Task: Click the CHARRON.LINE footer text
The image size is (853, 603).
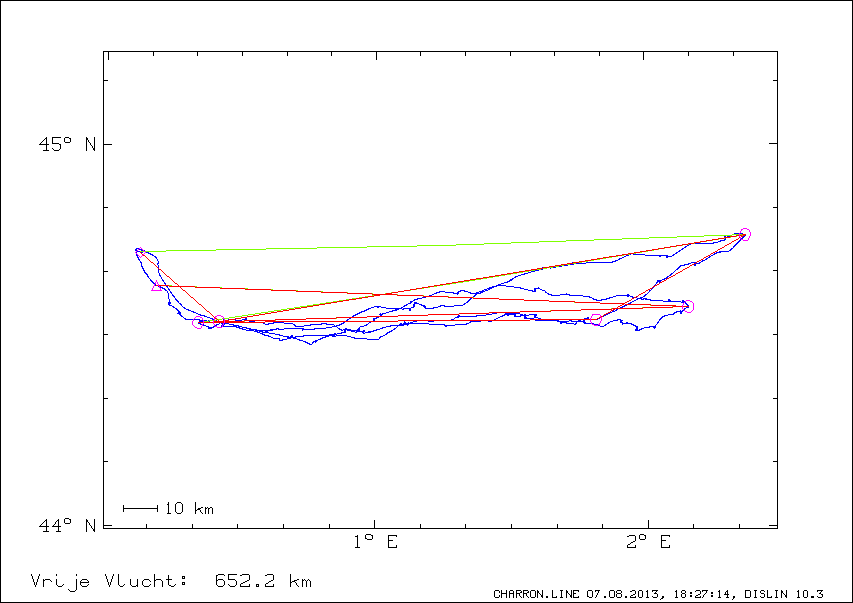Action: click(x=538, y=594)
